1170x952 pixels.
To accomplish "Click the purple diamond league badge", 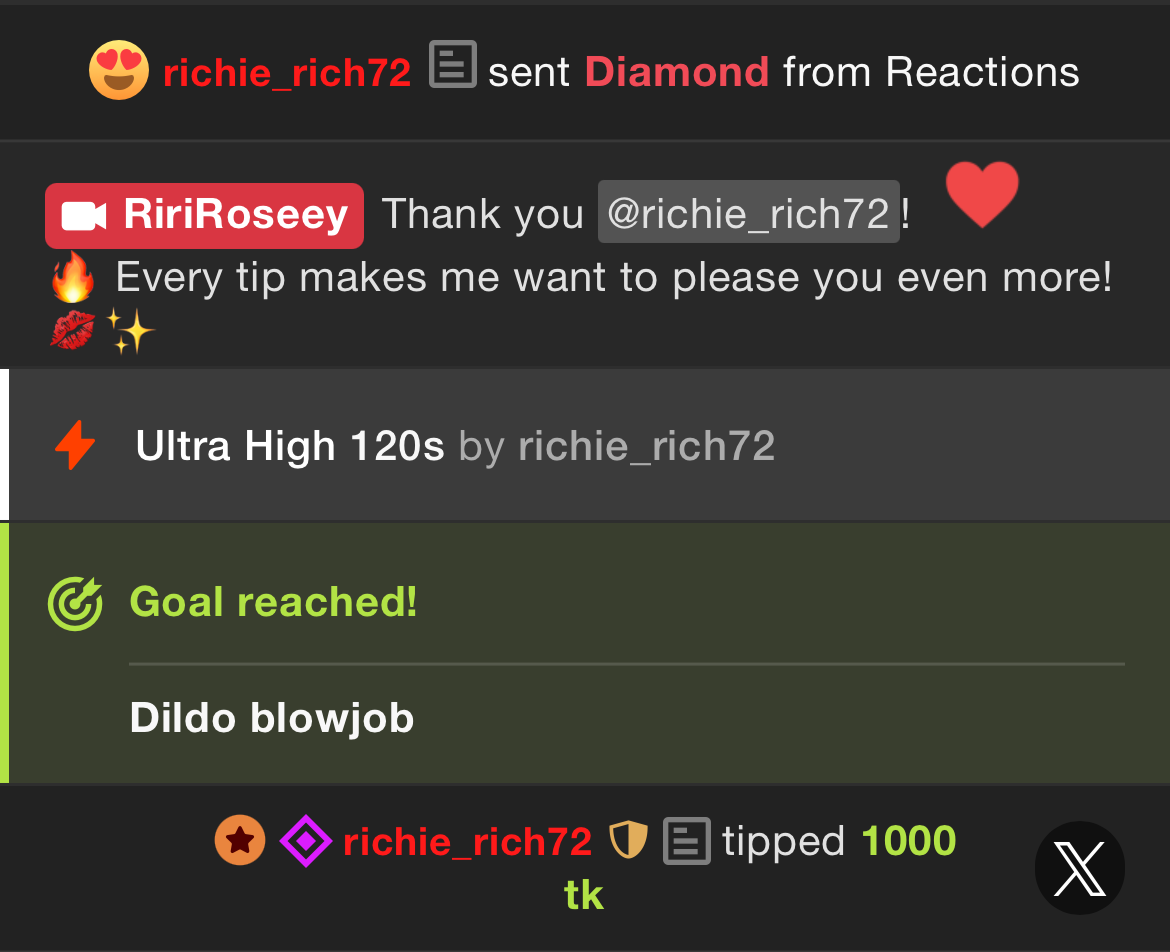I will [x=306, y=841].
